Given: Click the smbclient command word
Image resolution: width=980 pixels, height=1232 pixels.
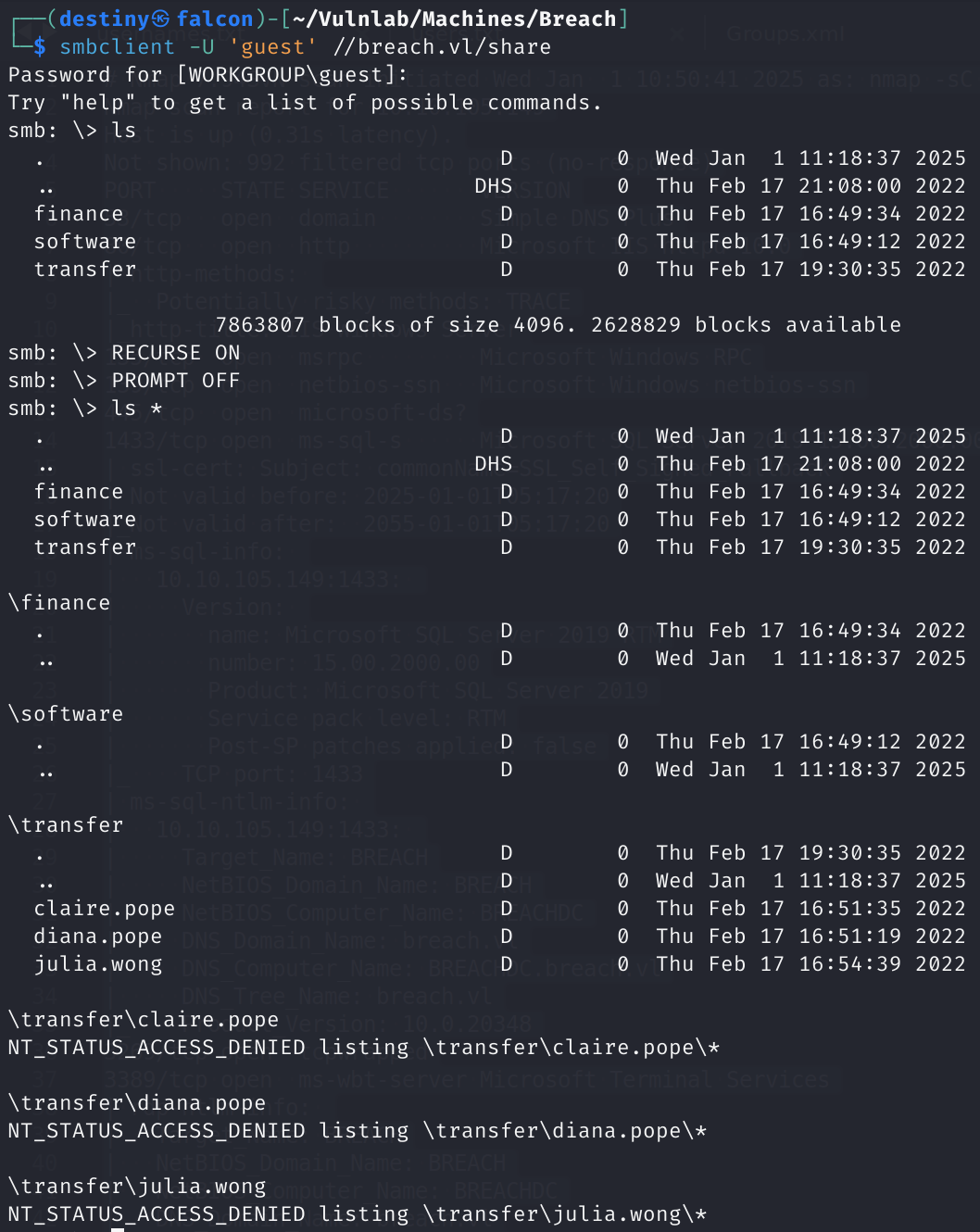Looking at the screenshot, I should (117, 47).
